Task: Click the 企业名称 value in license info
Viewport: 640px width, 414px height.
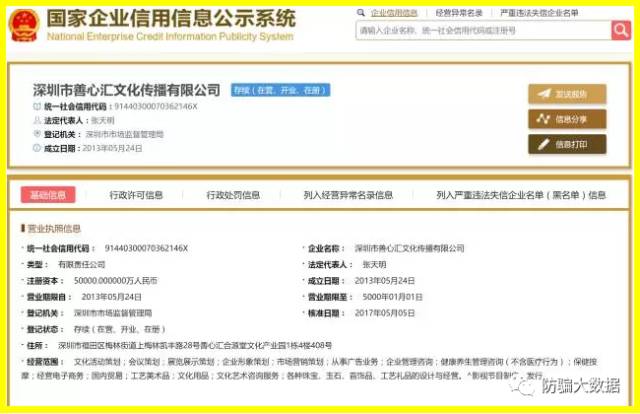Action: click(409, 248)
